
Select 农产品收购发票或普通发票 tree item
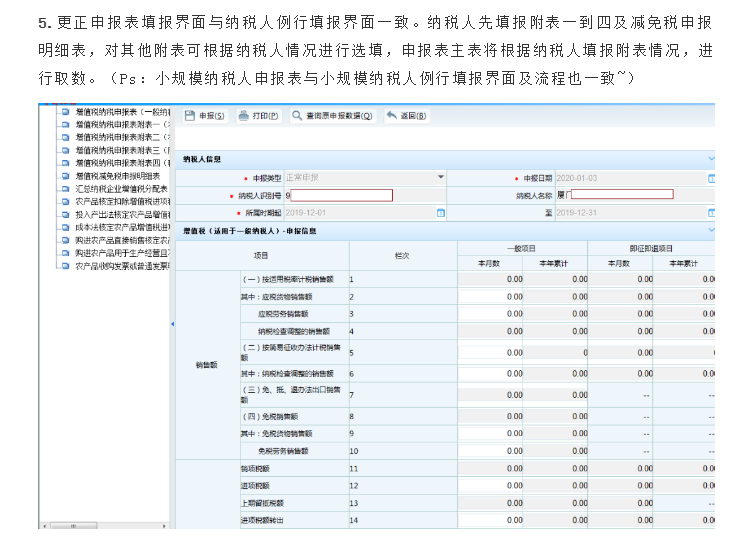122,266
